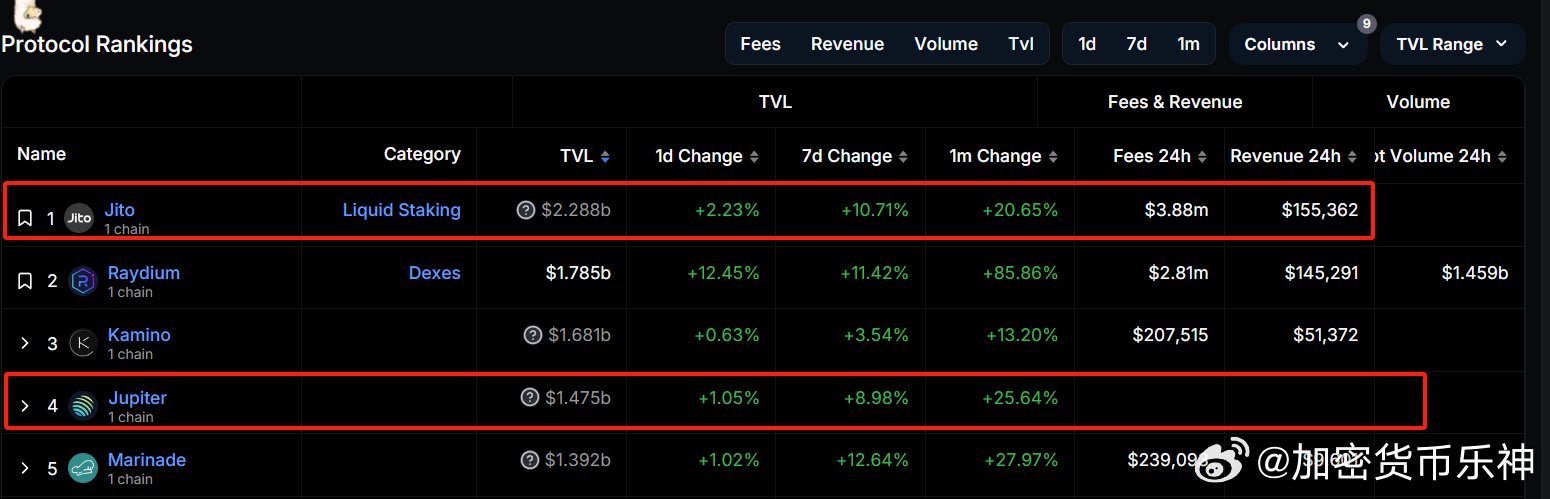Select the 1m time period tab
The height and width of the screenshot is (499, 1550).
point(1188,44)
